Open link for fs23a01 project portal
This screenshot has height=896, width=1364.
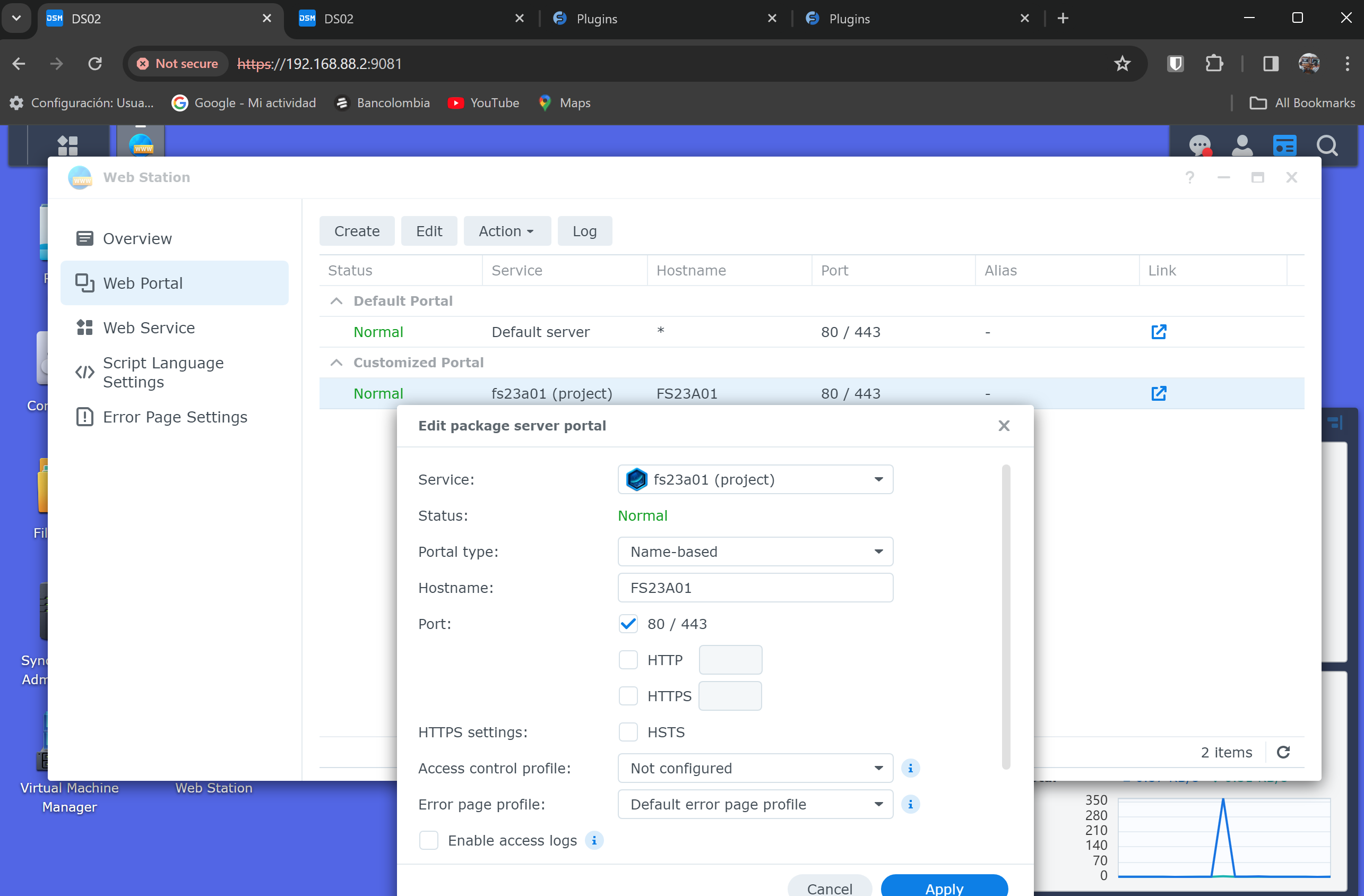click(1159, 393)
